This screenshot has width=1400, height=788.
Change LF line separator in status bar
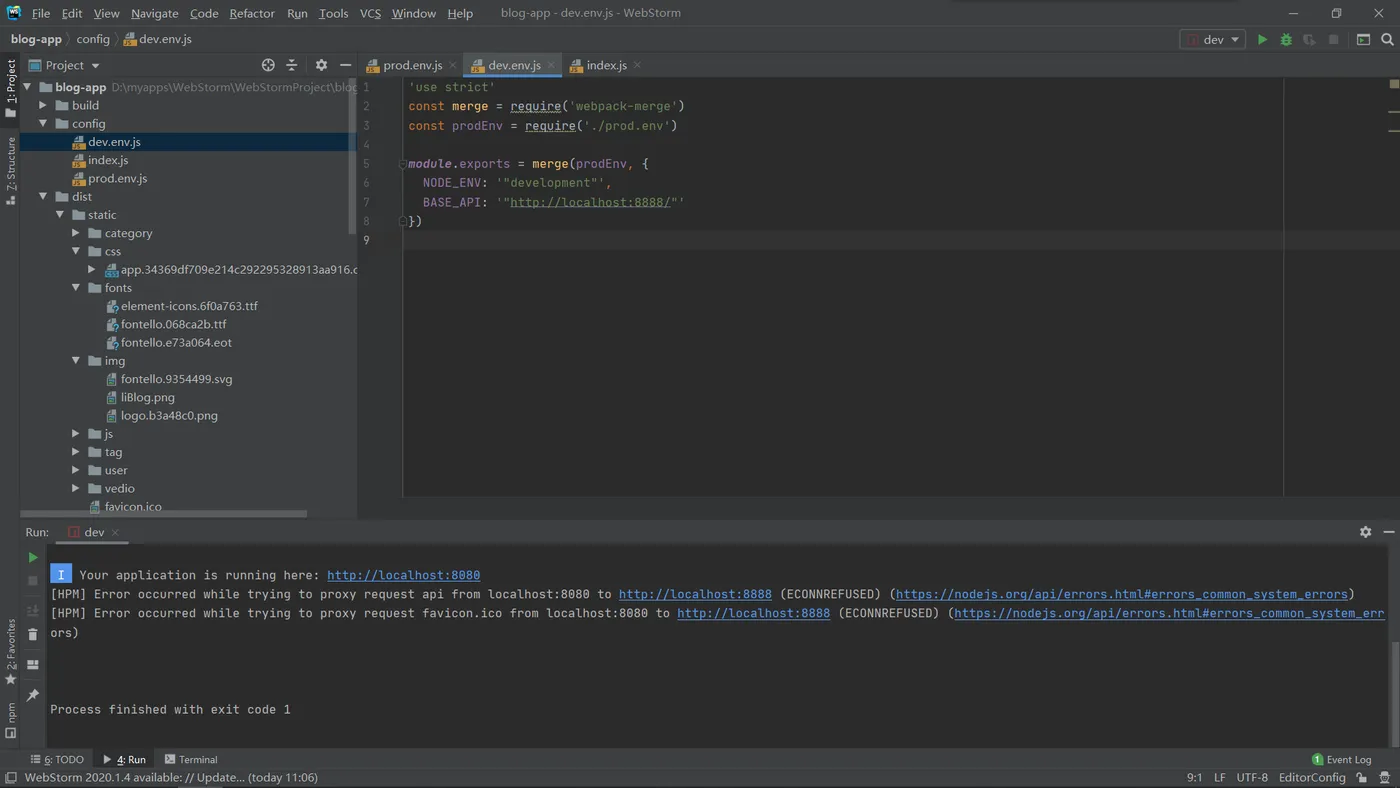tap(1220, 777)
